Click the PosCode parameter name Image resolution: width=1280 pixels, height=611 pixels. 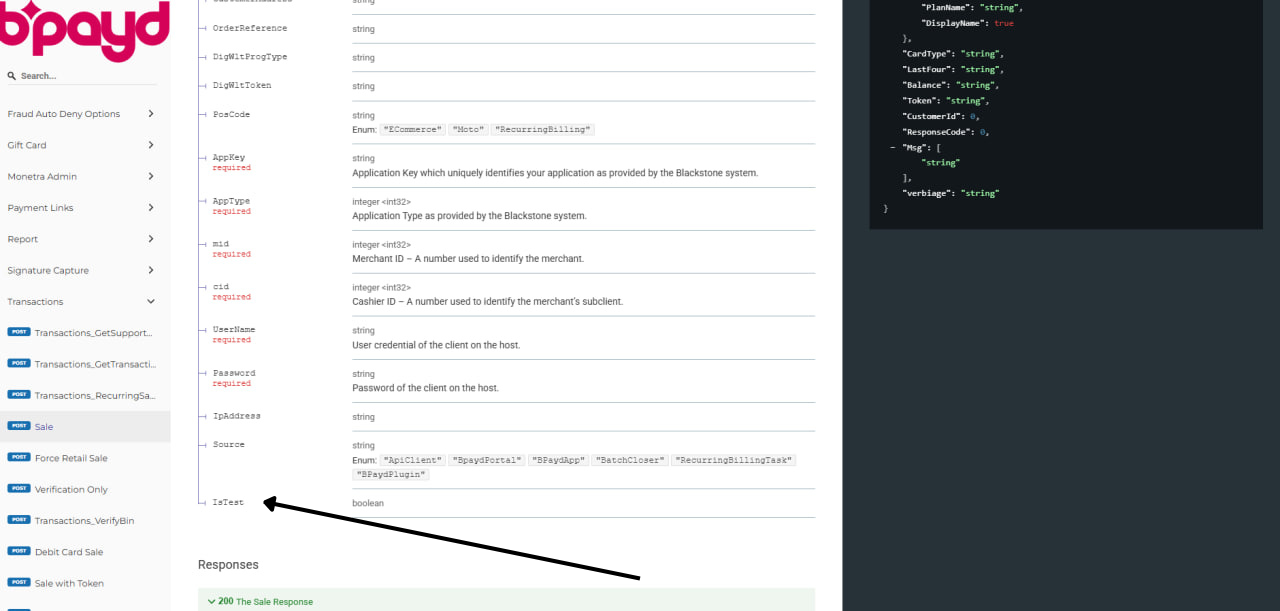231,114
